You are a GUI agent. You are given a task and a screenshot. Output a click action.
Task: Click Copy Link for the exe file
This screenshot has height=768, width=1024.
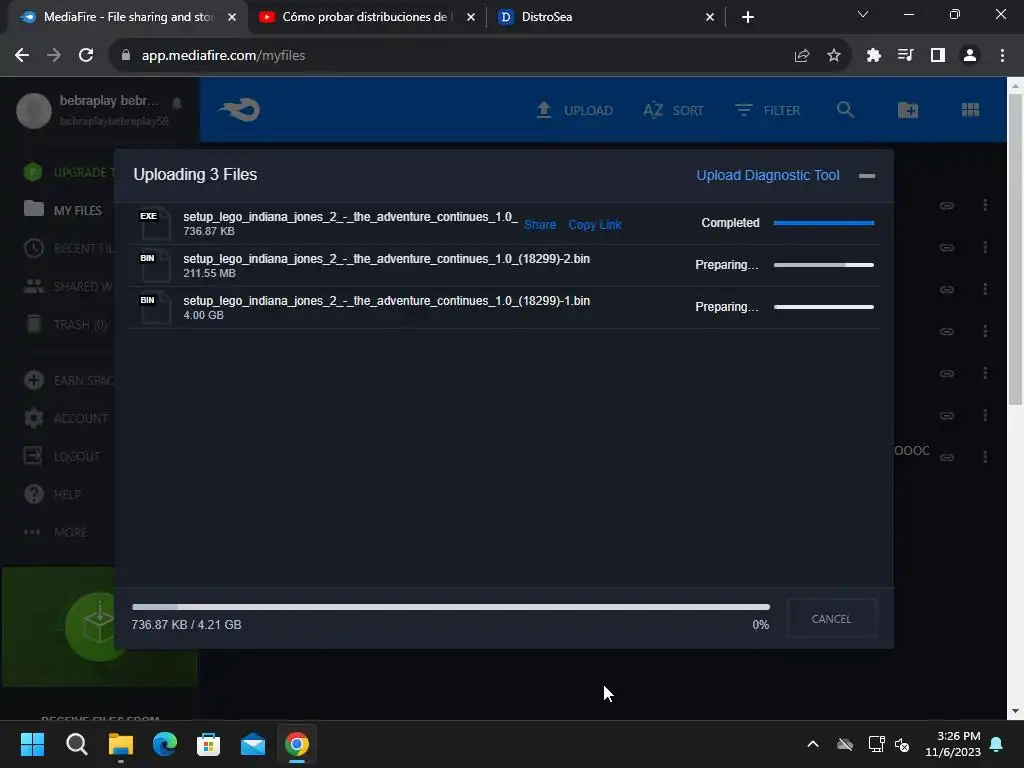point(595,225)
